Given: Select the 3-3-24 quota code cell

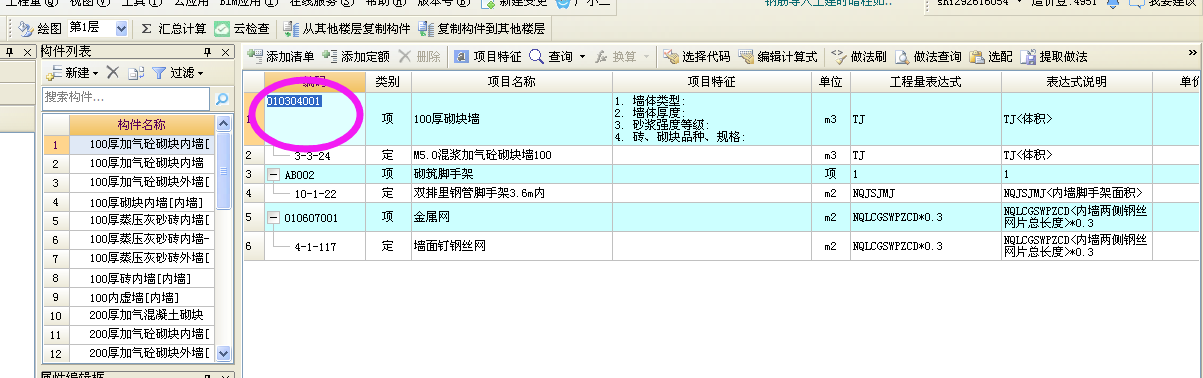Looking at the screenshot, I should pos(314,156).
